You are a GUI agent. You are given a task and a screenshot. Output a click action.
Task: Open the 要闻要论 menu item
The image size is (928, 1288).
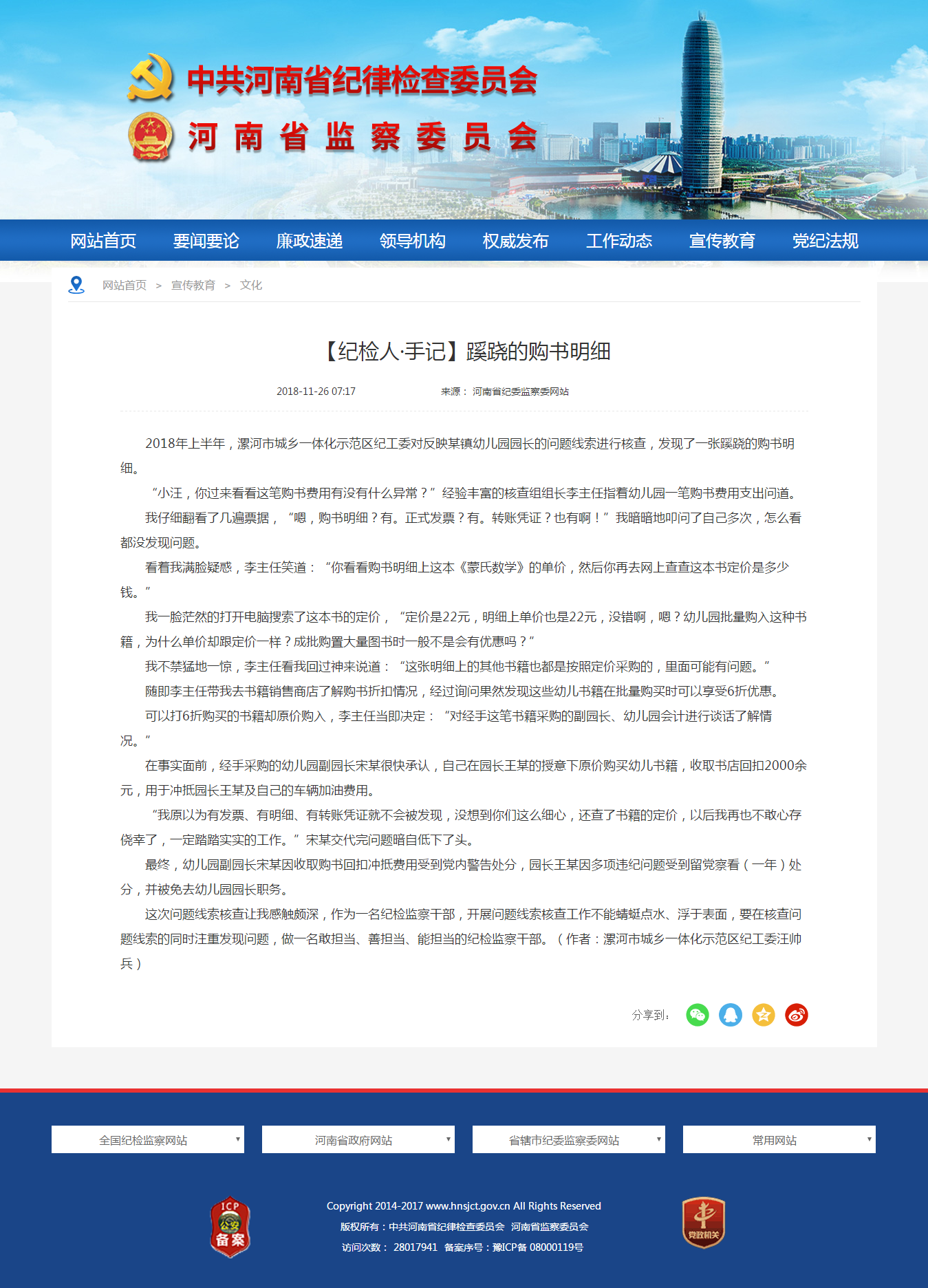[206, 241]
